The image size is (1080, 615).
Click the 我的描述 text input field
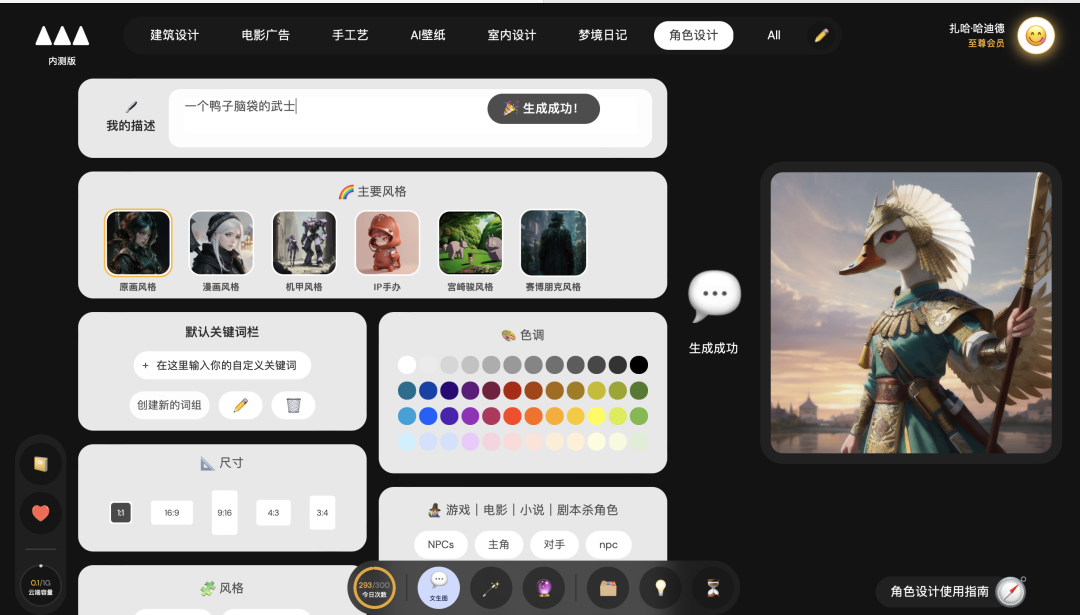click(x=411, y=118)
